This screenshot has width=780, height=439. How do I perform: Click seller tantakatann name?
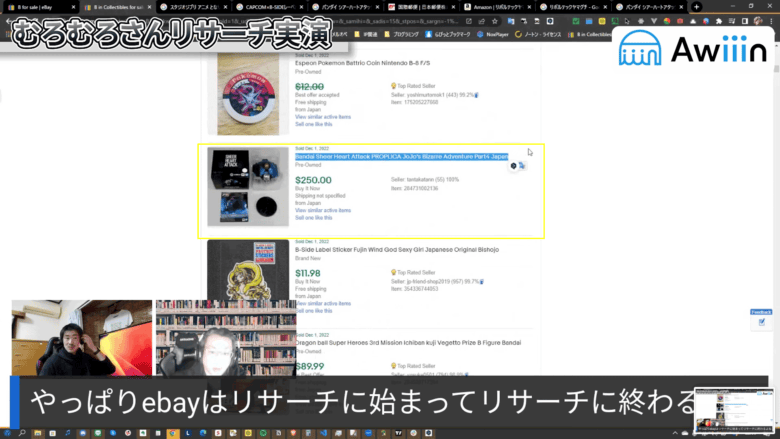(421, 179)
